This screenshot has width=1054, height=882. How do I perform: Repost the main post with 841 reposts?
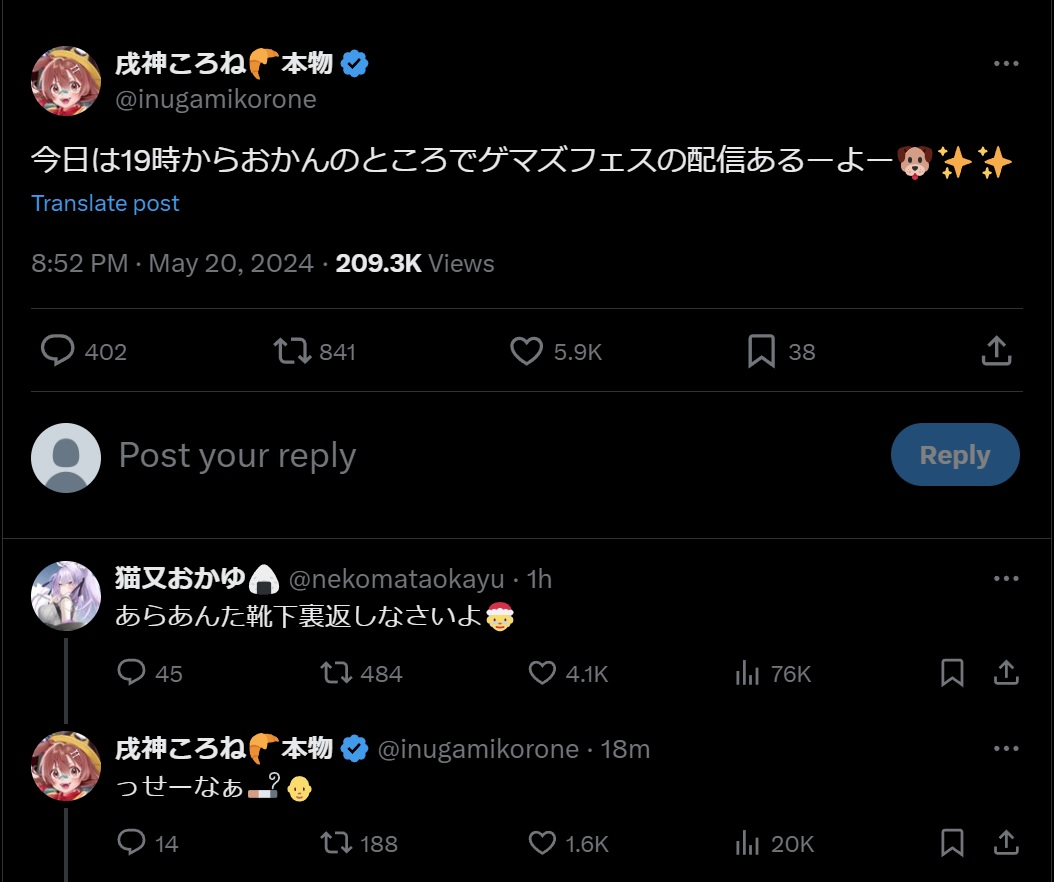(x=292, y=351)
